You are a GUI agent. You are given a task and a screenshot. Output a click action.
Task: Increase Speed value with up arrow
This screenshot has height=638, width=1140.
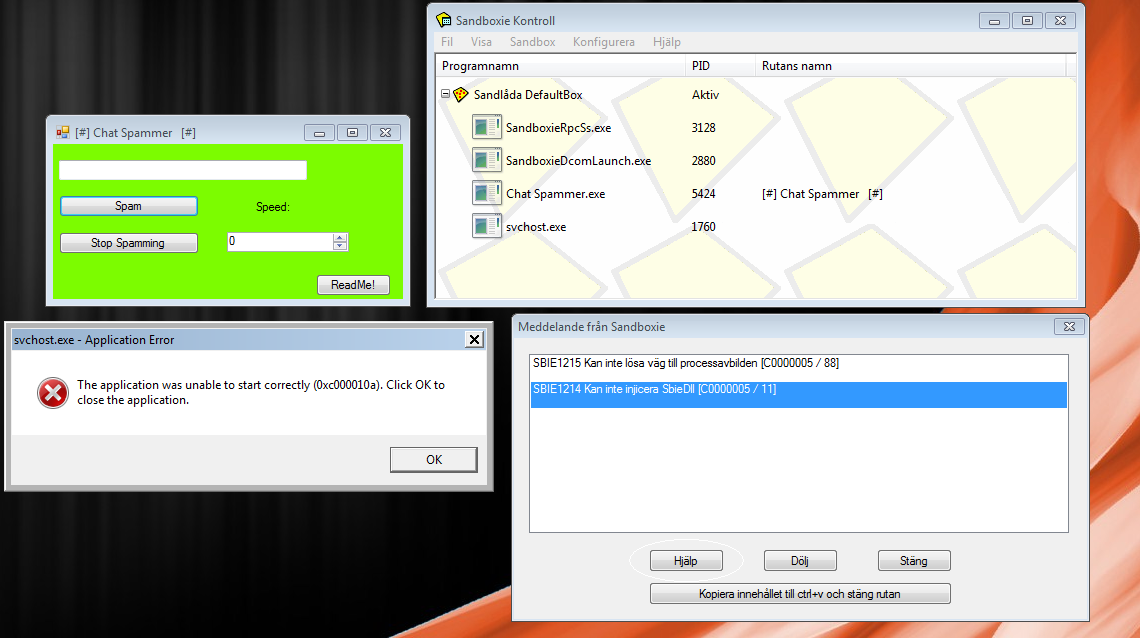tap(340, 237)
